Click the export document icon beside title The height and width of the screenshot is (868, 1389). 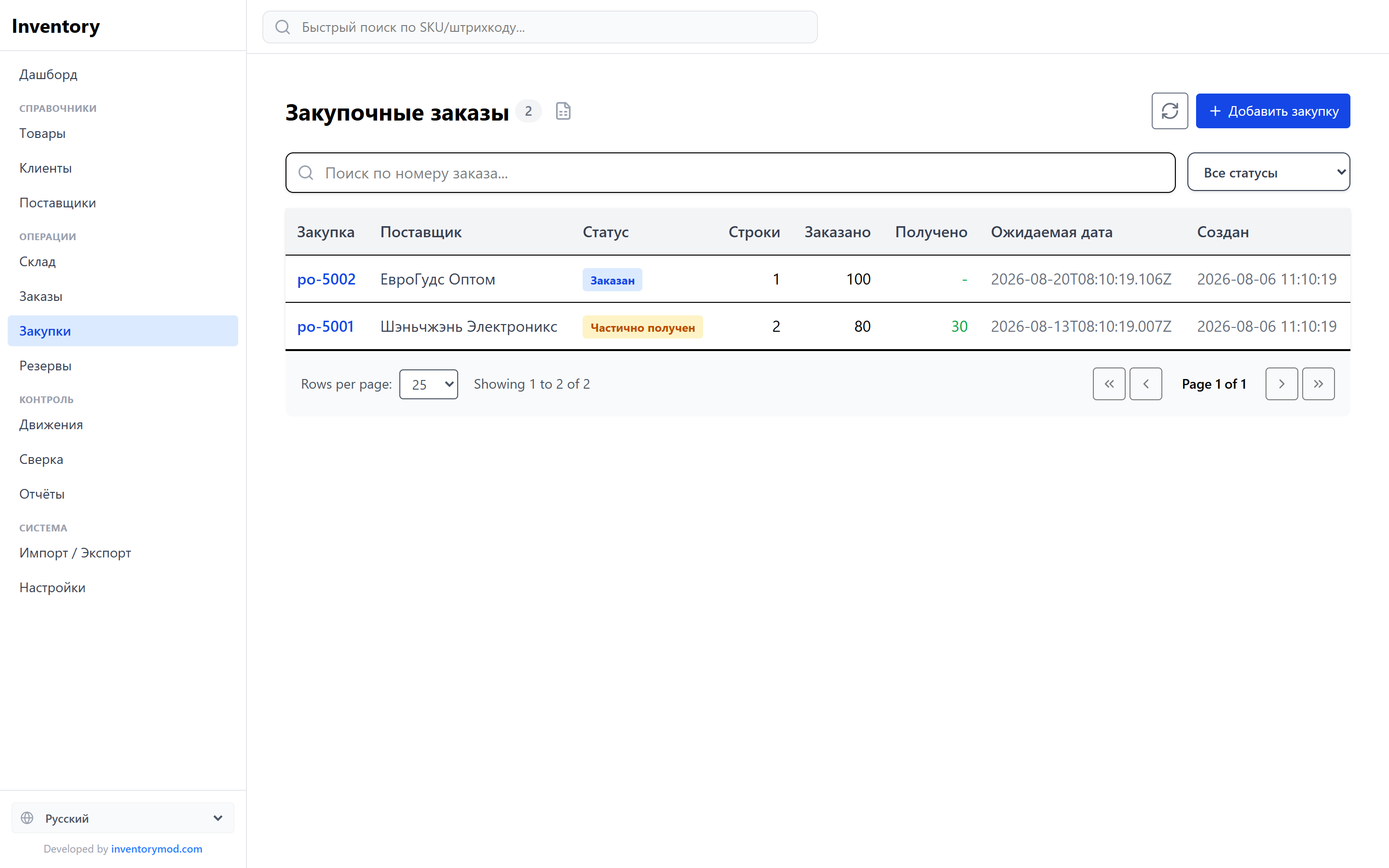(x=563, y=111)
